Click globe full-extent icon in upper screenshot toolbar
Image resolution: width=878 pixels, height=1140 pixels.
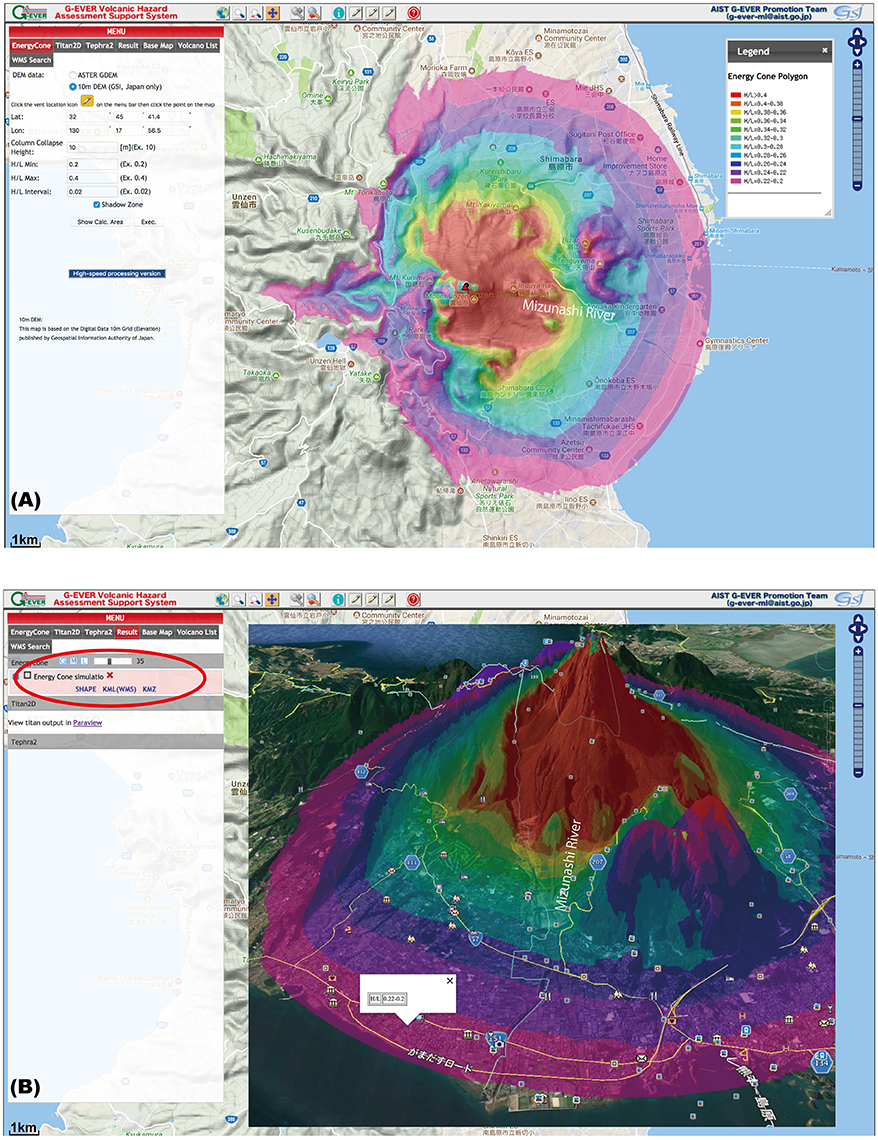coord(222,12)
